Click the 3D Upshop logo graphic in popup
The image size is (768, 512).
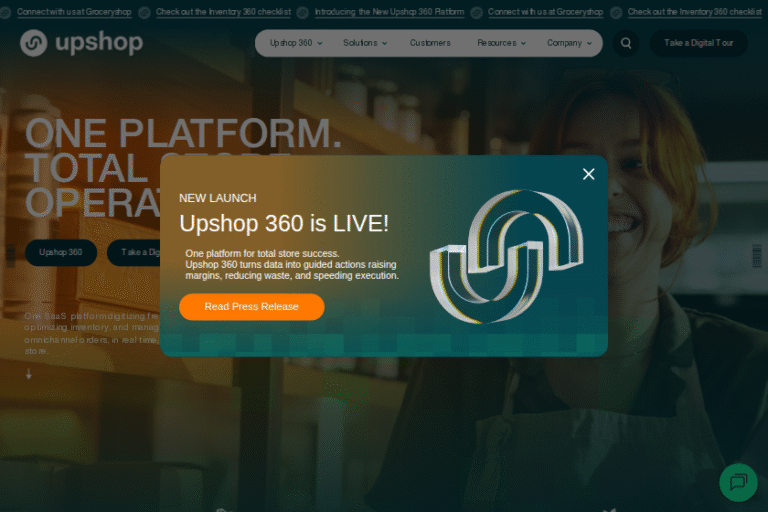tap(506, 256)
